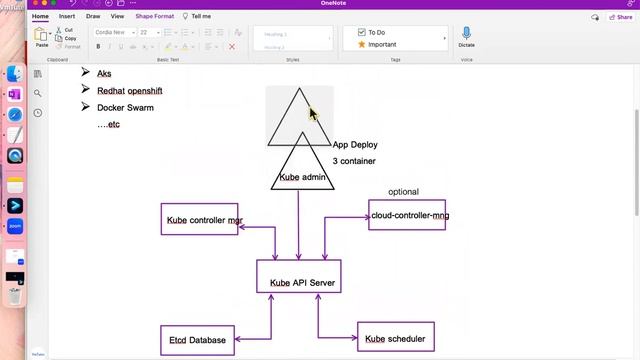The image size is (640, 360).
Task: Select the Kube scheduler box
Action: click(396, 337)
